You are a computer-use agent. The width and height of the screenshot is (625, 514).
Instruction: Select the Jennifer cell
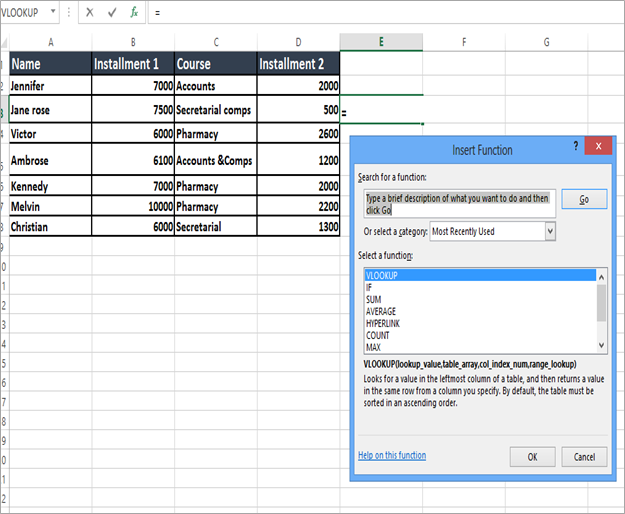tap(51, 85)
